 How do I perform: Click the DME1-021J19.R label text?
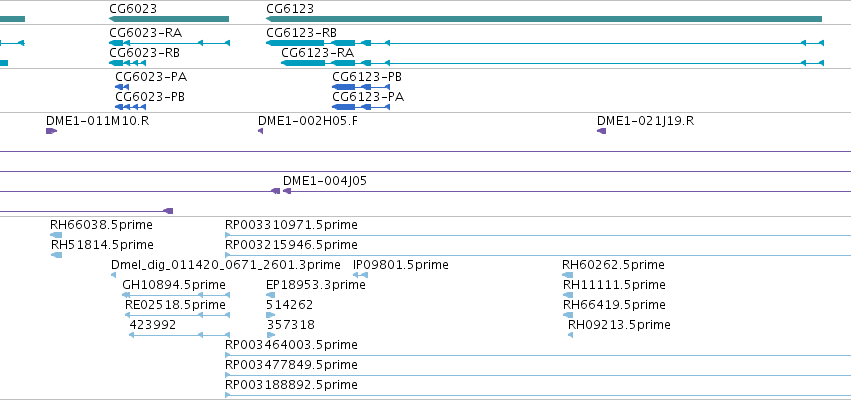(645, 120)
